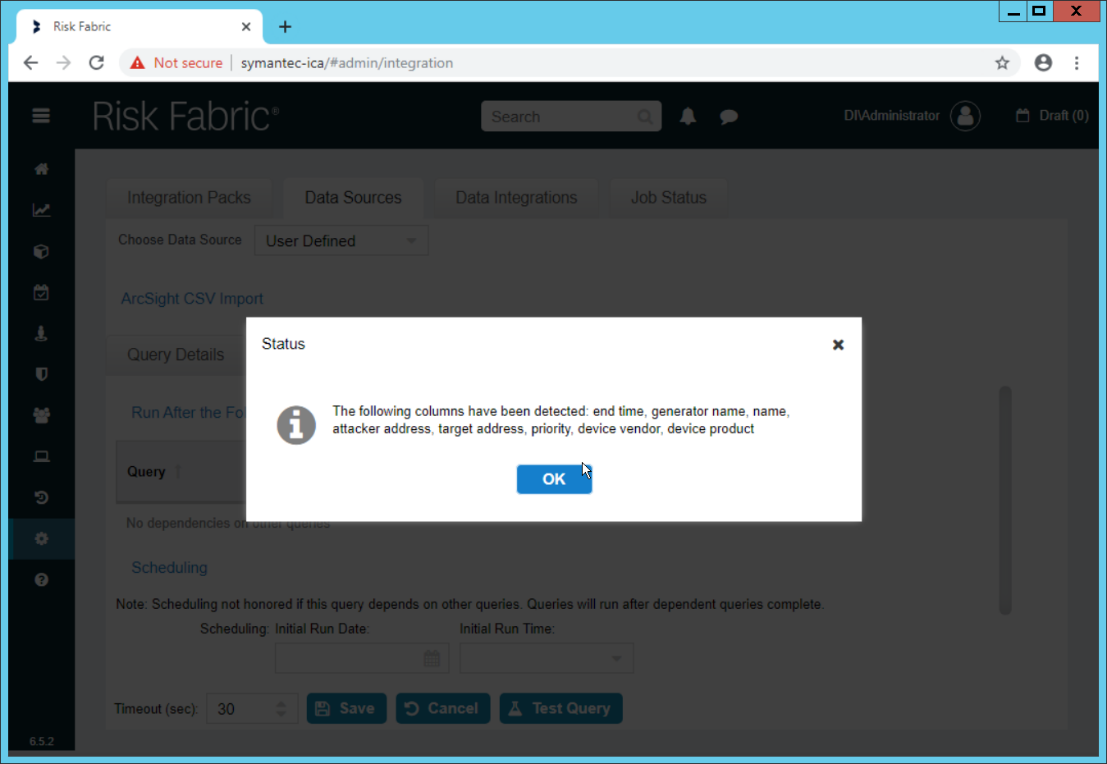The height and width of the screenshot is (764, 1107).
Task: Switch to the Job Status tab
Action: [668, 198]
